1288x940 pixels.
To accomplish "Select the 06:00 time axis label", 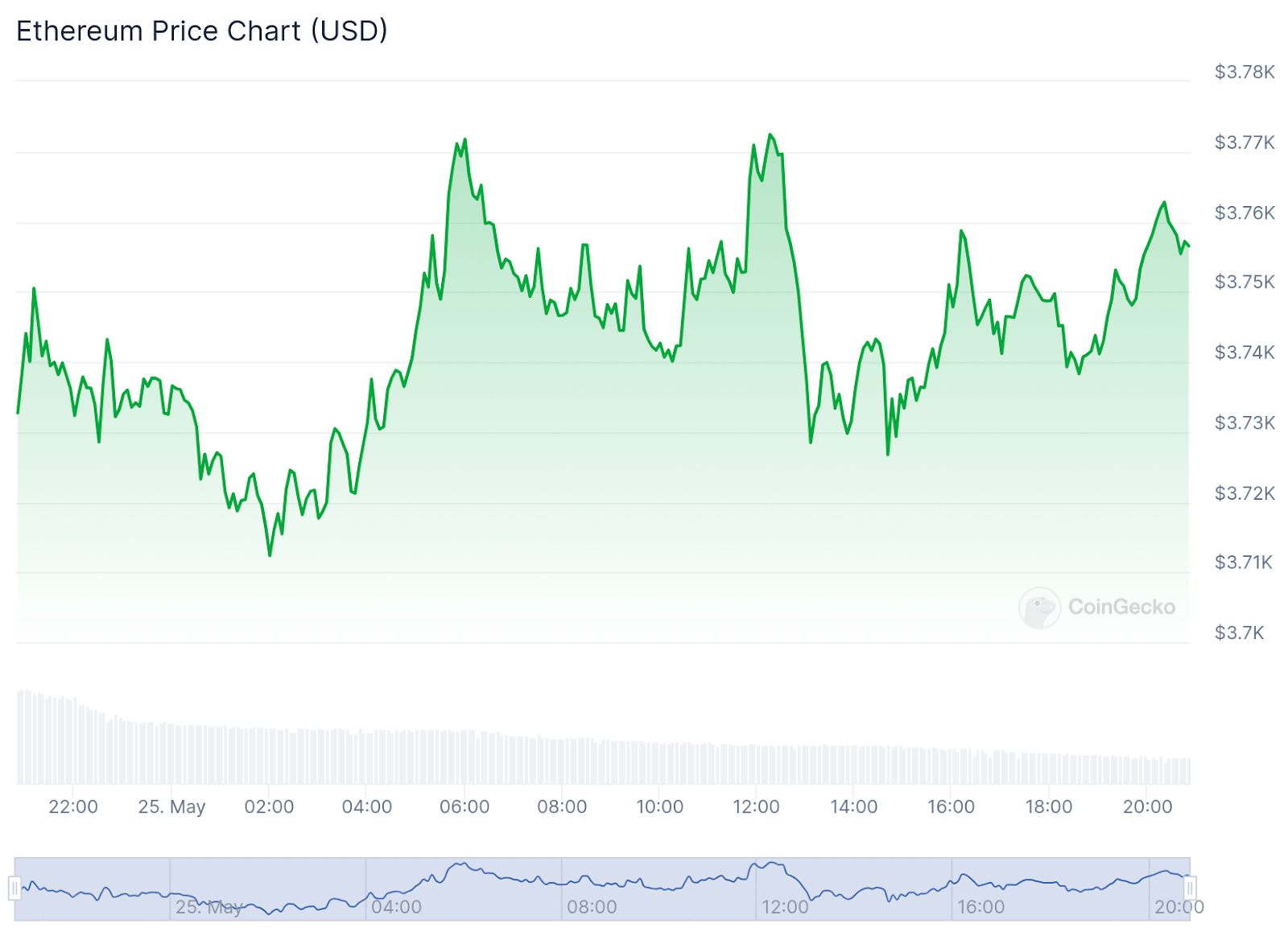I will (464, 806).
